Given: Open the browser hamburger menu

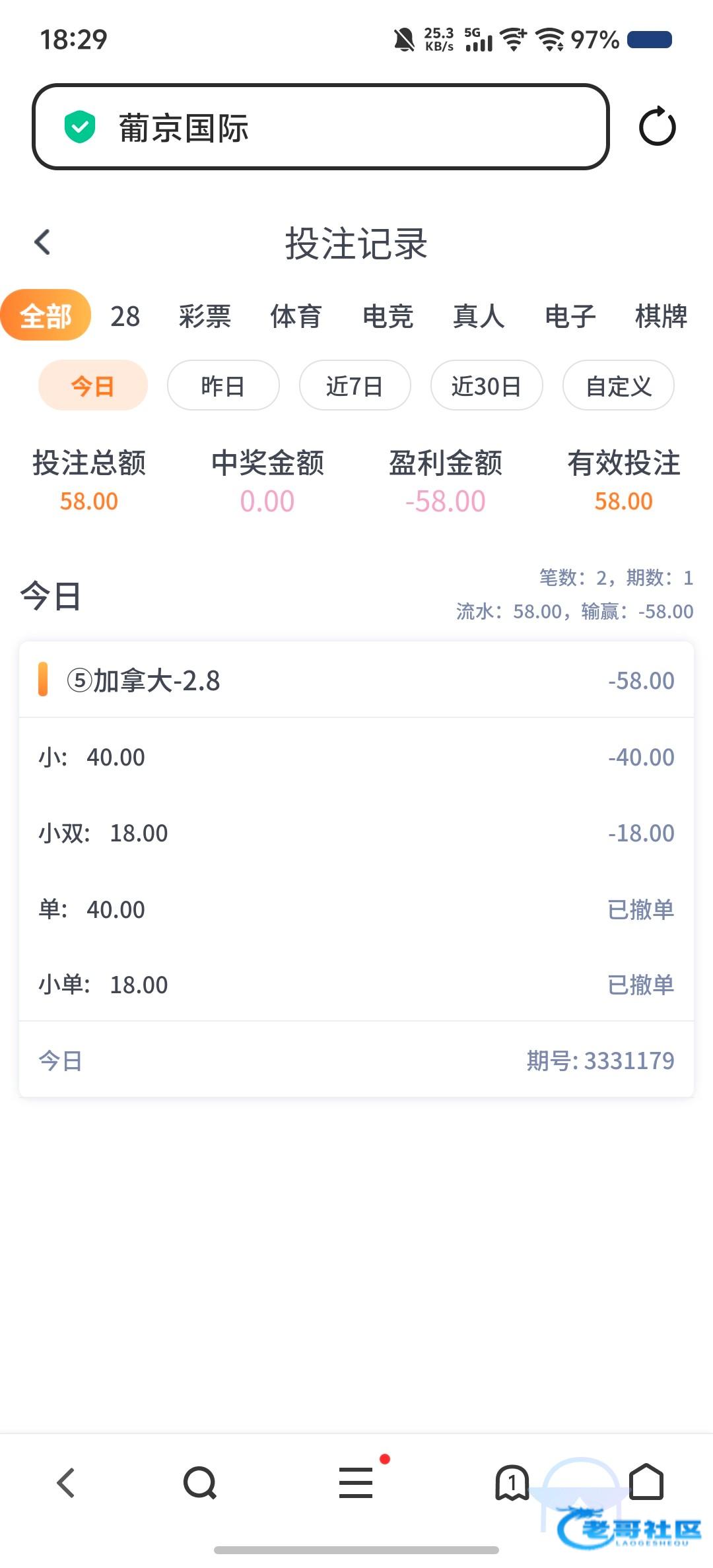Looking at the screenshot, I should click(x=356, y=1483).
